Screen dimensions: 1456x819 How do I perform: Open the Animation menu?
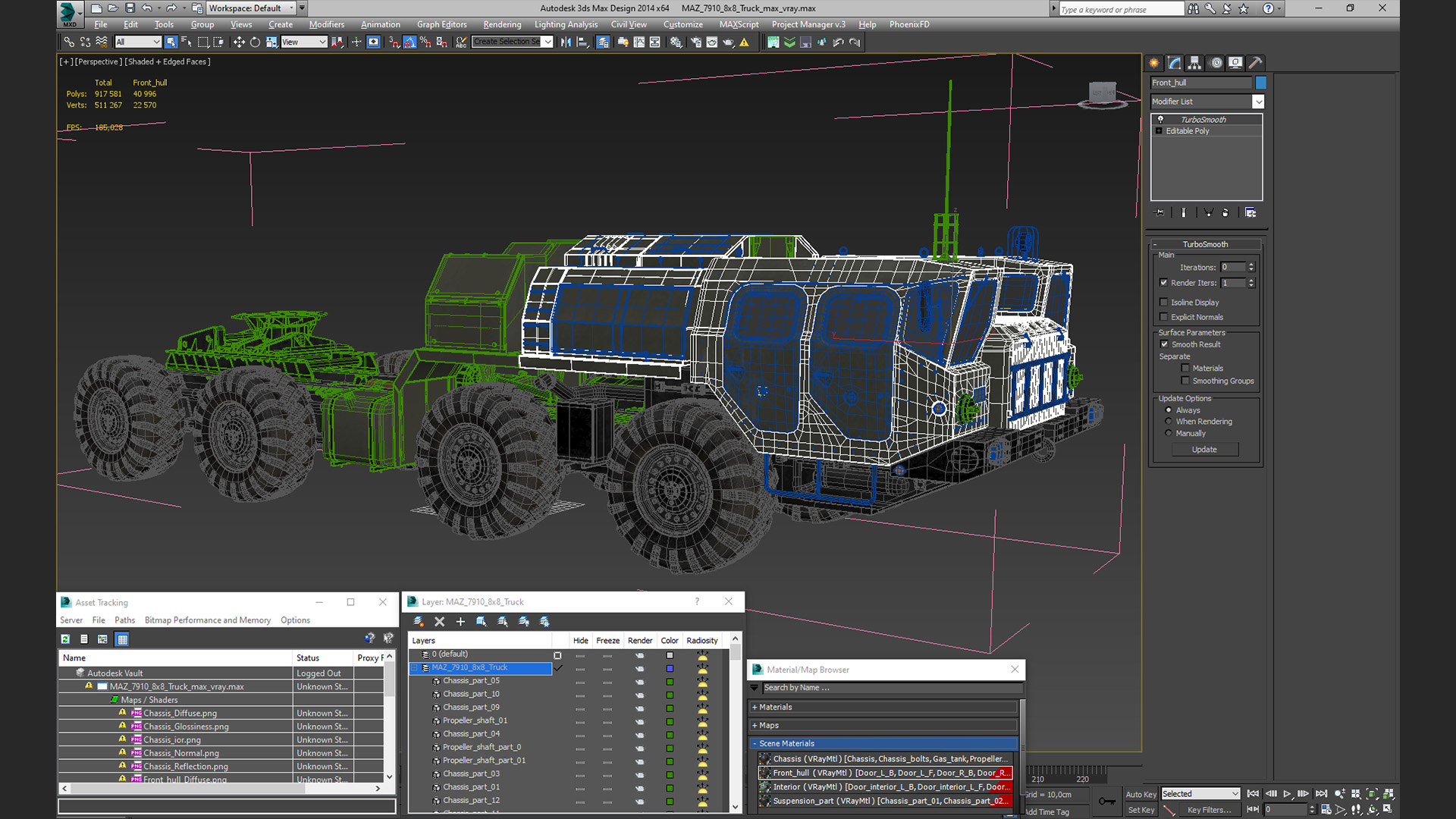pos(380,25)
